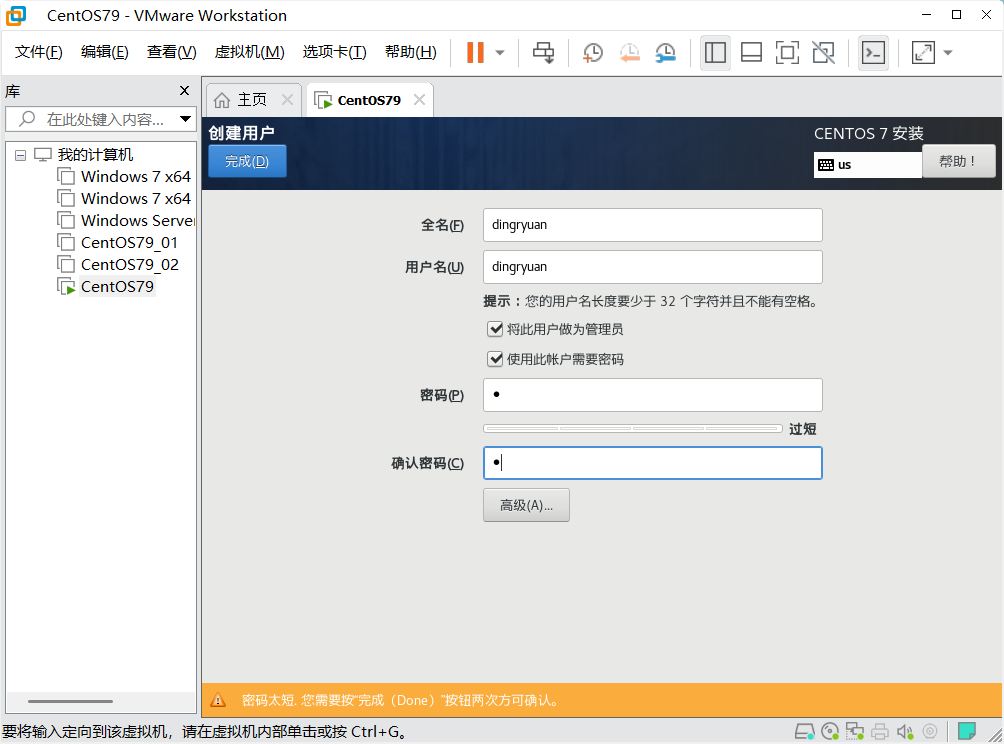This screenshot has width=1004, height=744.
Task: Open the 选项卡(T) menu
Action: (x=334, y=52)
